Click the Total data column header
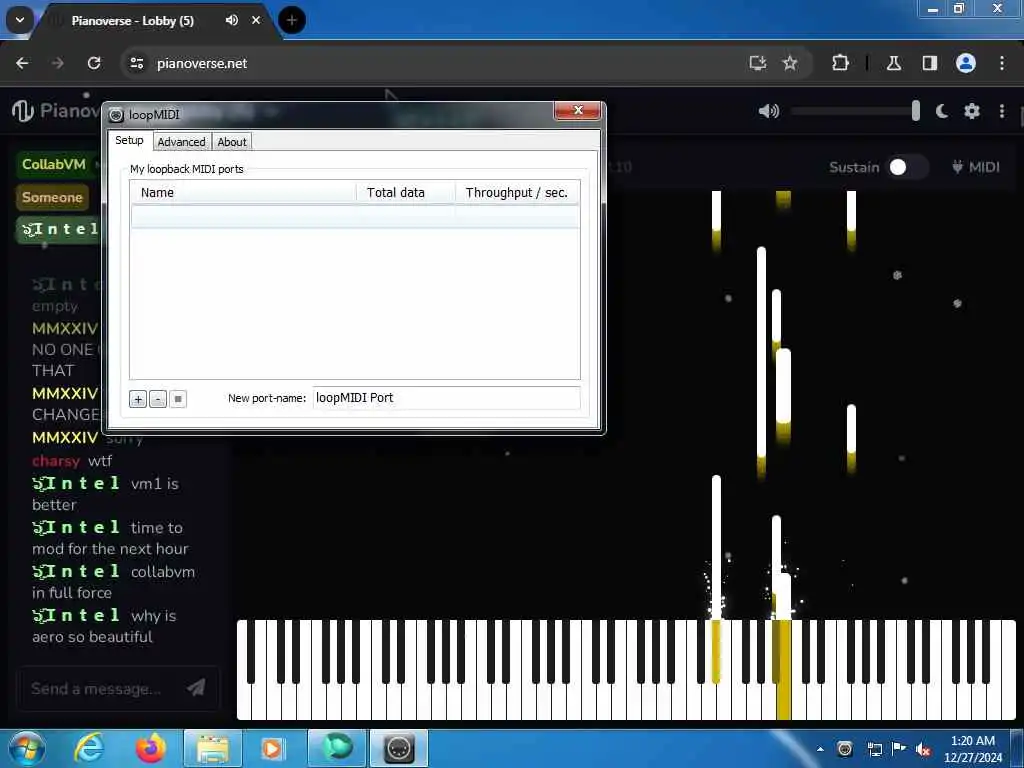Screen dimensions: 1024x768 pyautogui.click(x=405, y=193)
